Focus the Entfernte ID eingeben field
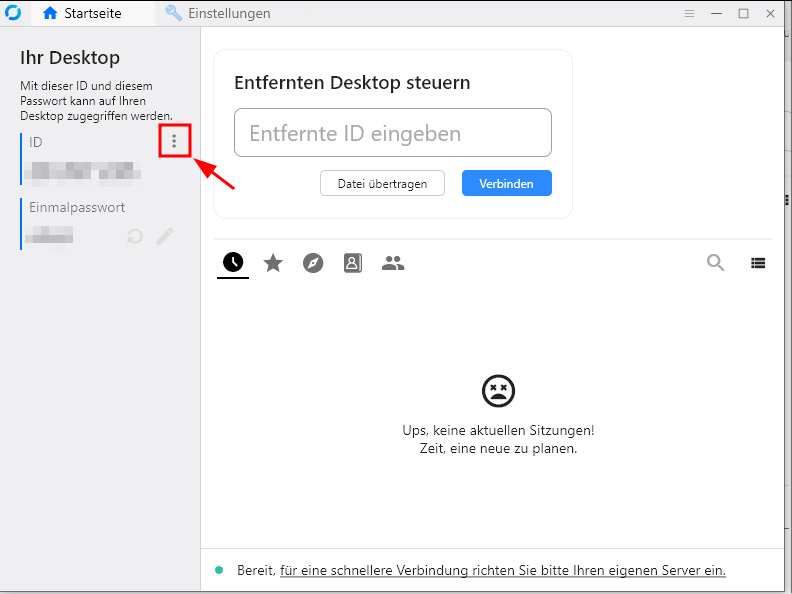 (393, 133)
